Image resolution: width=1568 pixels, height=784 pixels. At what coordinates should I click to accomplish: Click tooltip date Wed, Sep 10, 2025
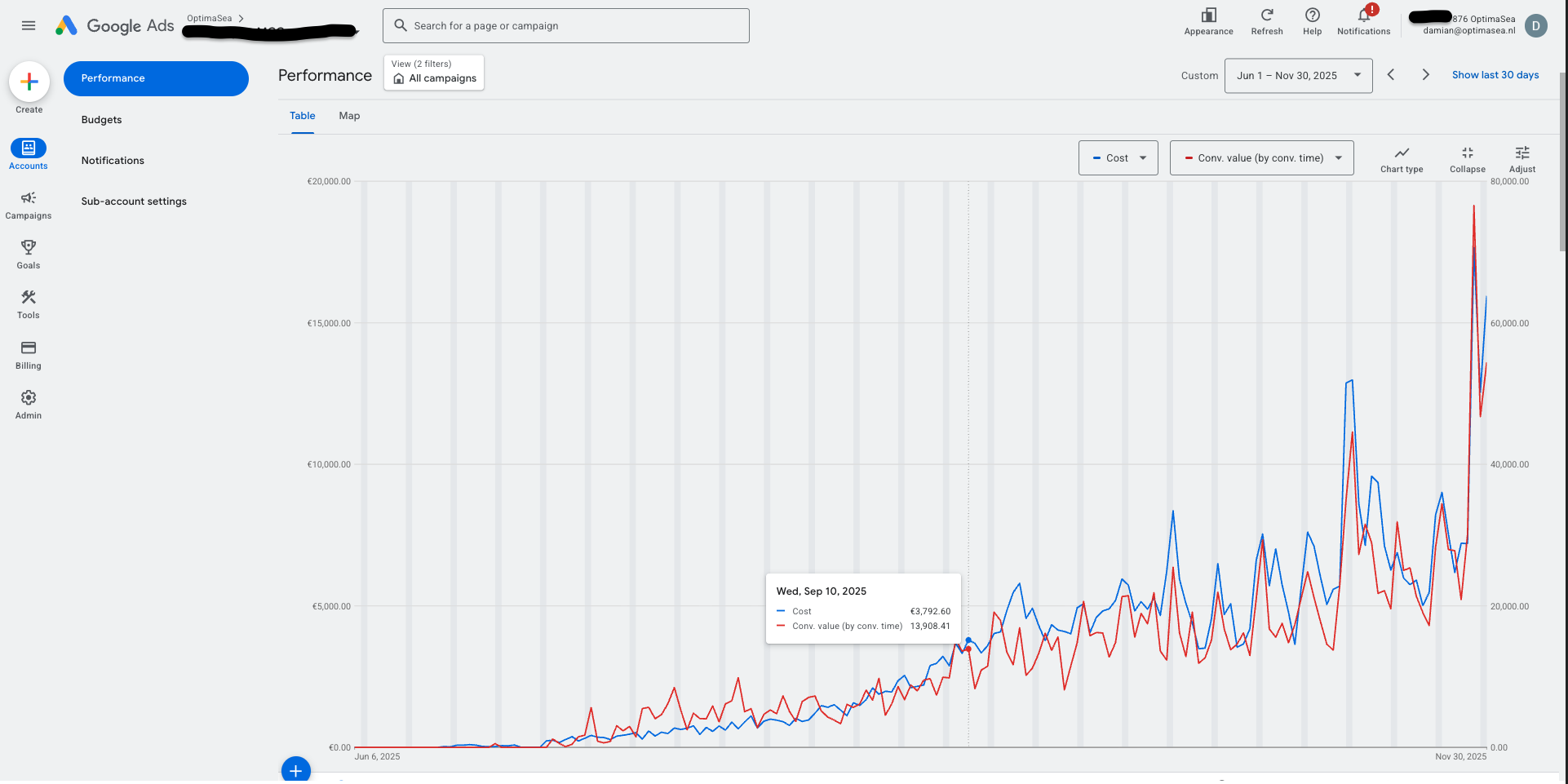click(821, 591)
